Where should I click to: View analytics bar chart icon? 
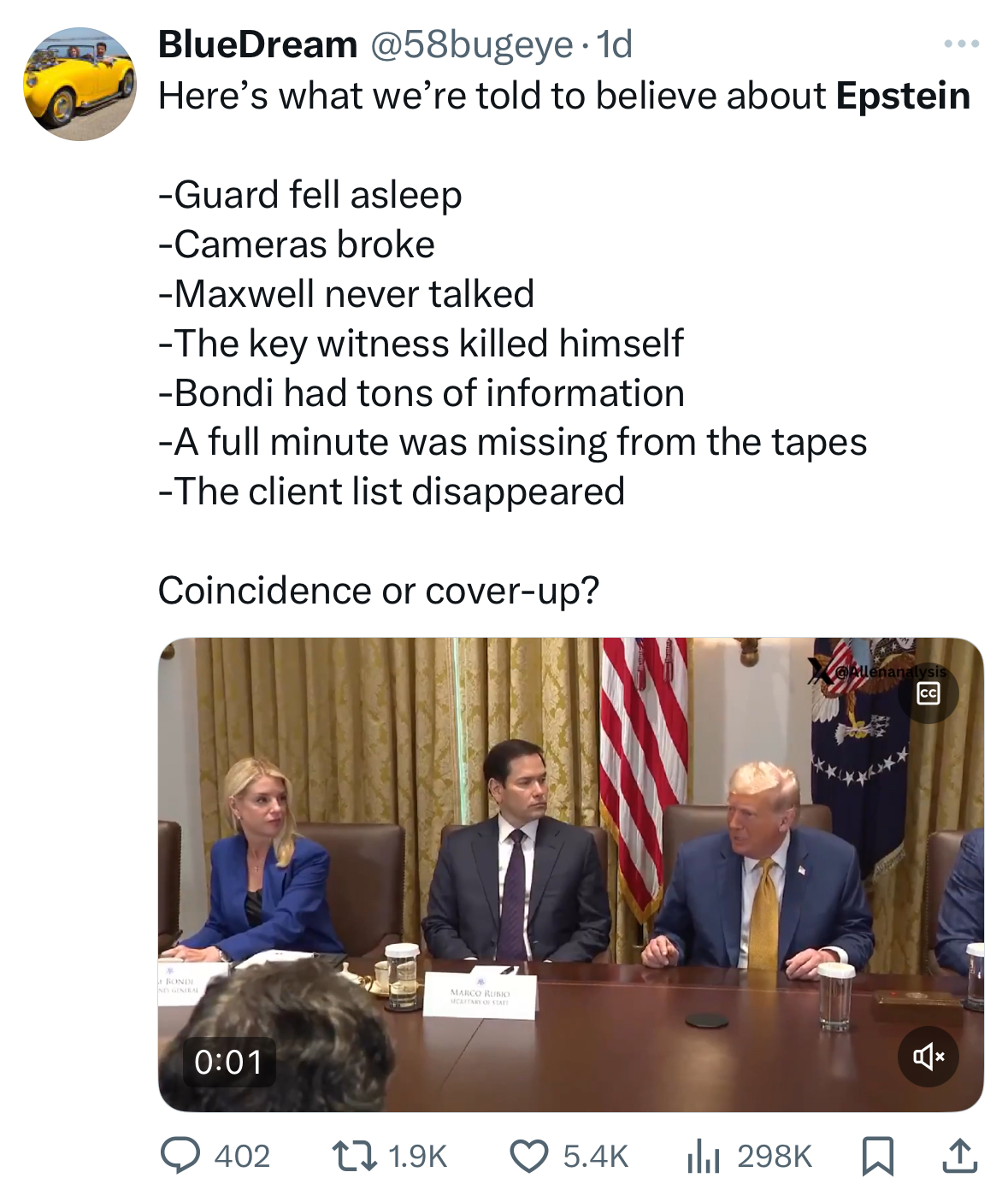tap(704, 1157)
